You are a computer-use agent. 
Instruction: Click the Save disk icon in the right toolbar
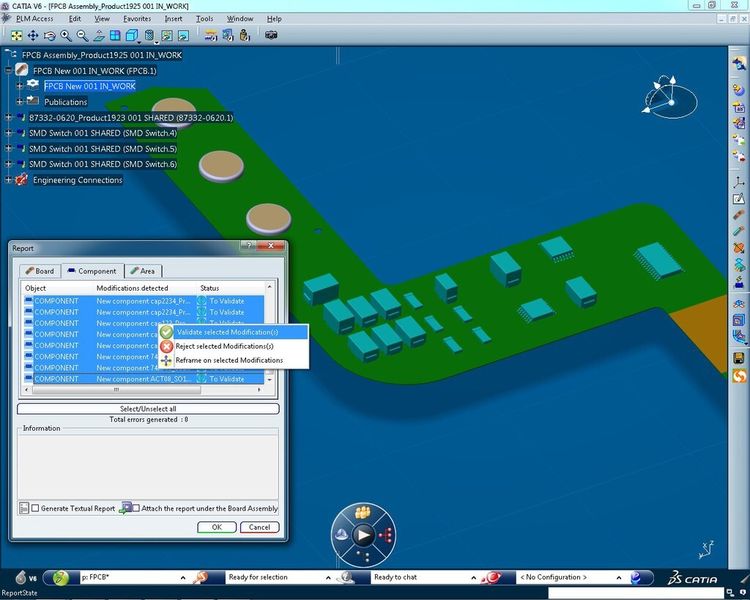click(739, 358)
